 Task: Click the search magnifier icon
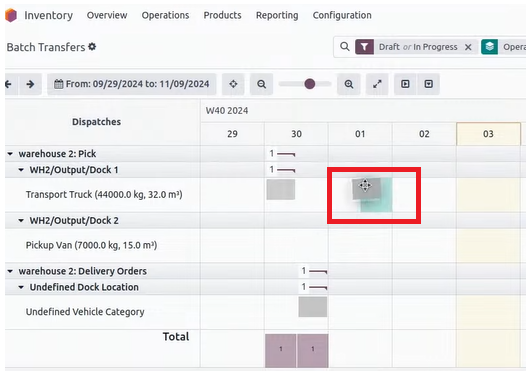[x=344, y=47]
